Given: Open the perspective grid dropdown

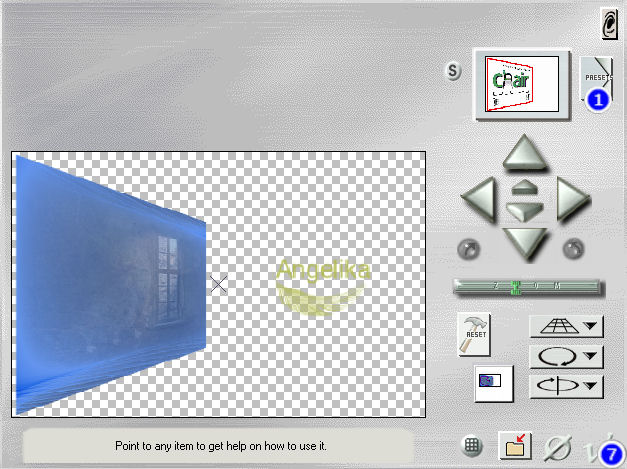Looking at the screenshot, I should [565, 326].
